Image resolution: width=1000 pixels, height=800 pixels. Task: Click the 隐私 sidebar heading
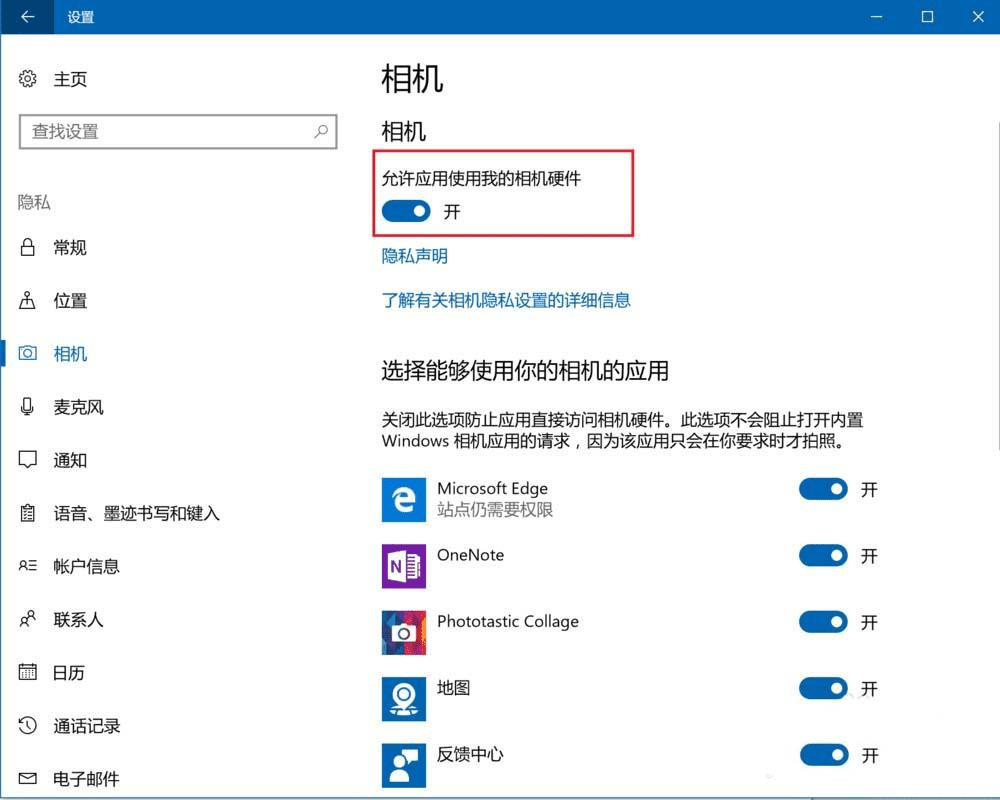pos(34,202)
